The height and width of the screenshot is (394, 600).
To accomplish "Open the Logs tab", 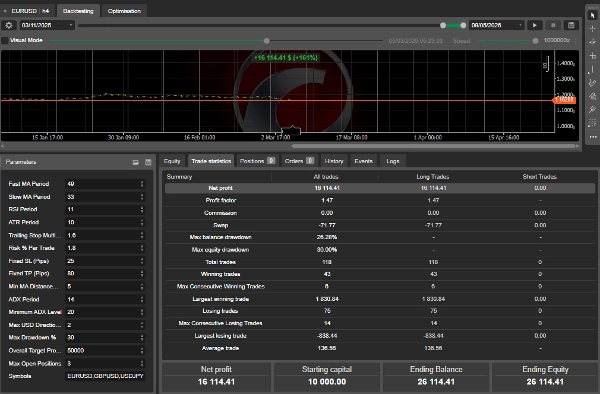I will [393, 161].
